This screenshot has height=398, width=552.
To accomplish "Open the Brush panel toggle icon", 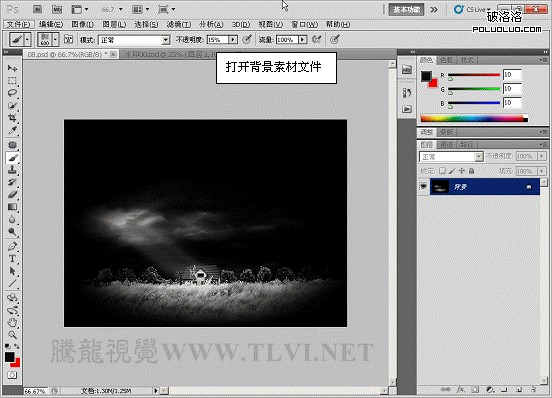I will tap(69, 39).
